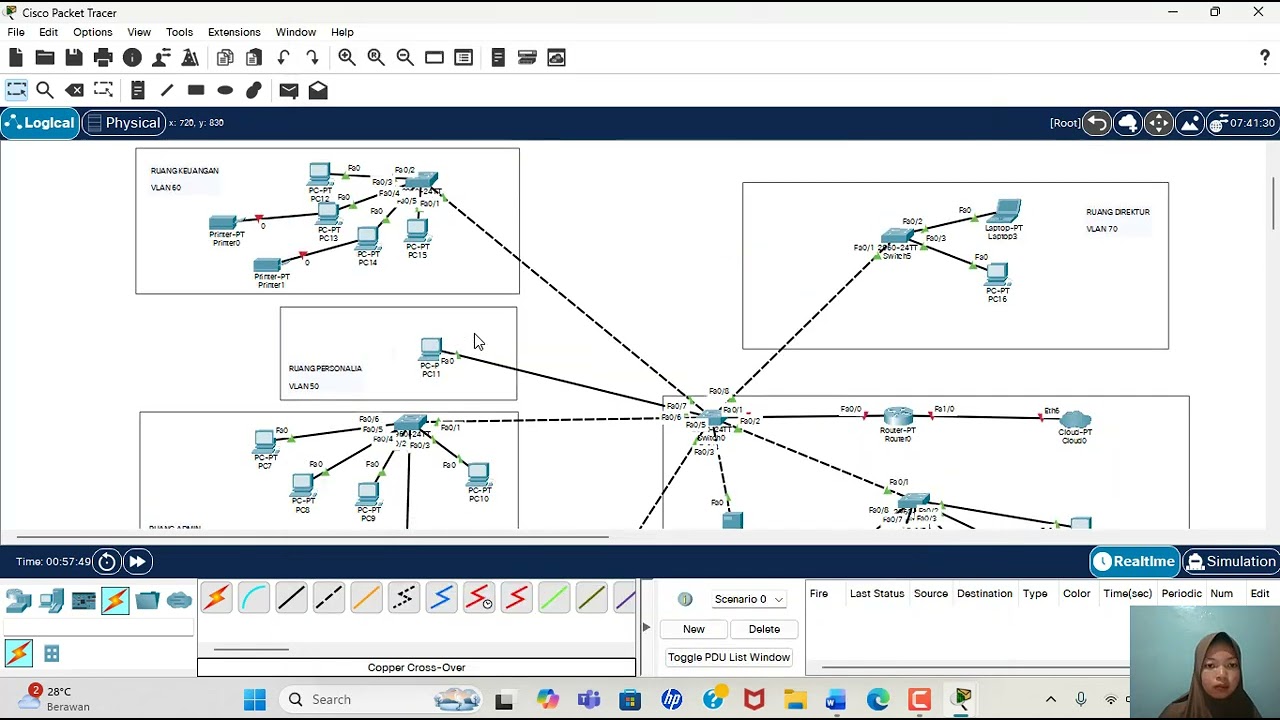
Task: Click the Windows Start button
Action: coord(255,699)
